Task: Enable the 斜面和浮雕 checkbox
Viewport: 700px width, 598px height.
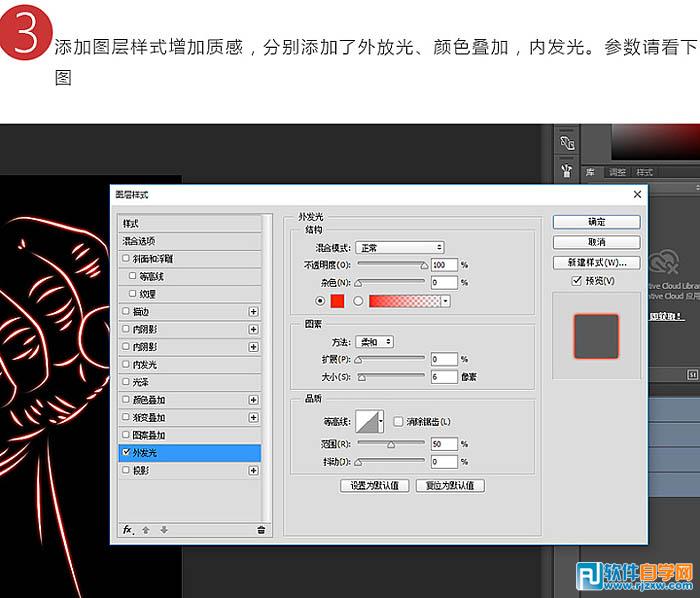Action: coord(125,258)
